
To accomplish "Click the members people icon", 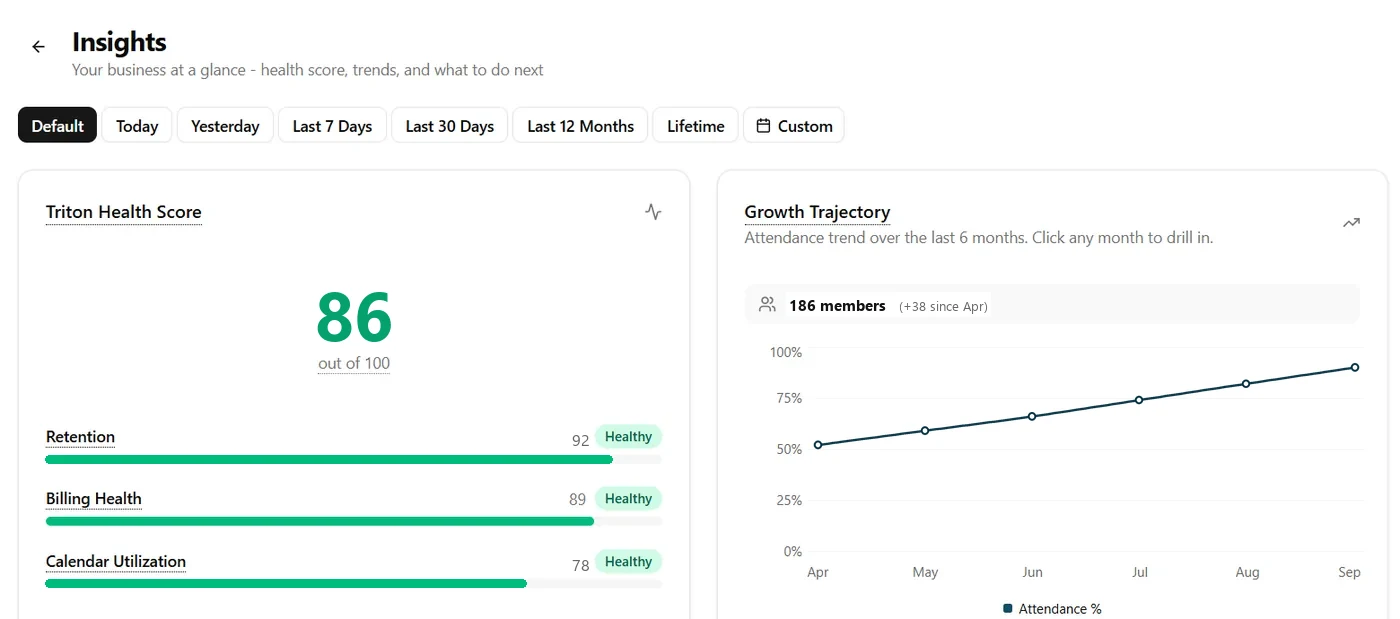I will [x=767, y=305].
